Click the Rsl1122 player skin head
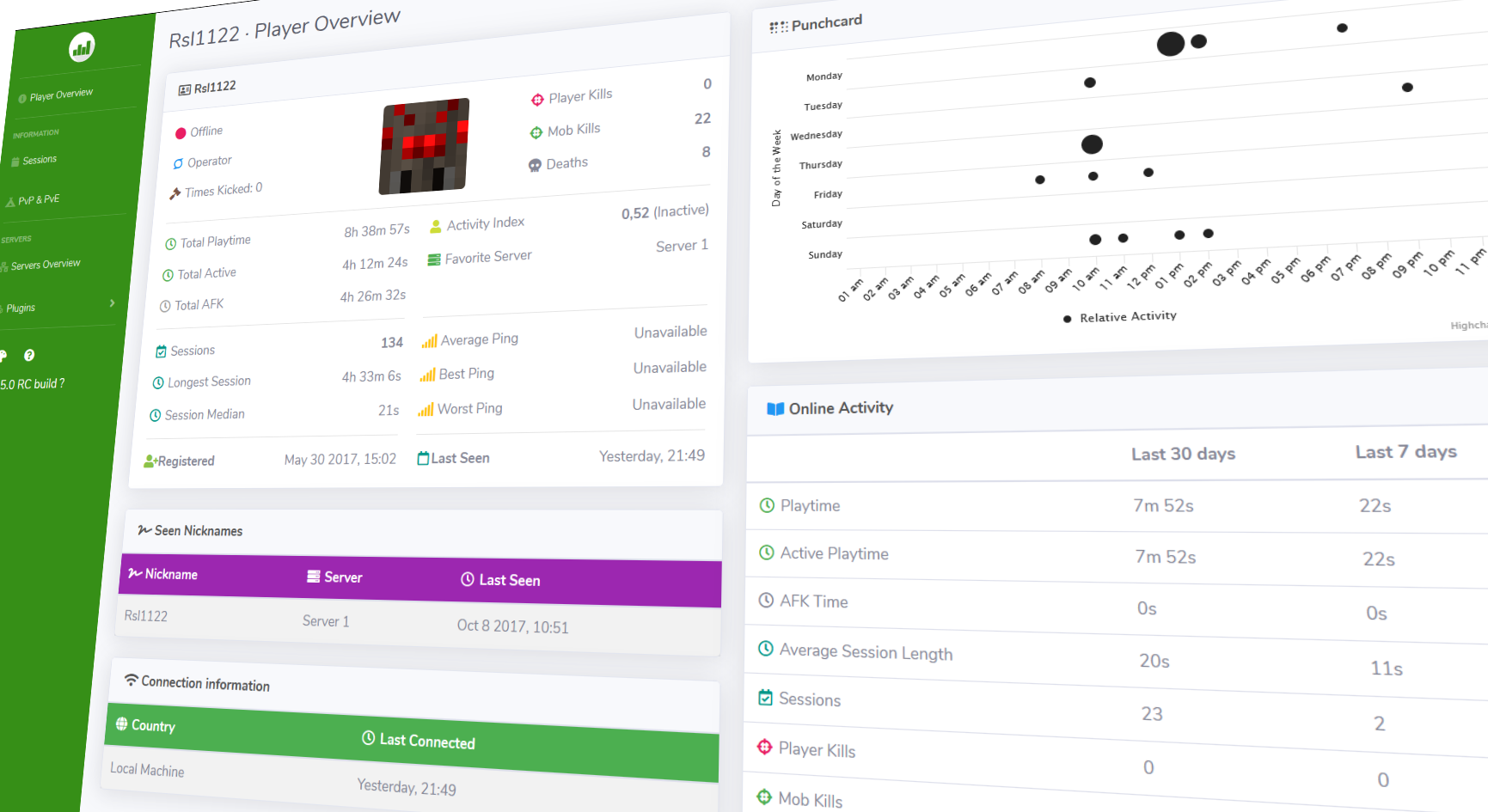 pyautogui.click(x=424, y=146)
